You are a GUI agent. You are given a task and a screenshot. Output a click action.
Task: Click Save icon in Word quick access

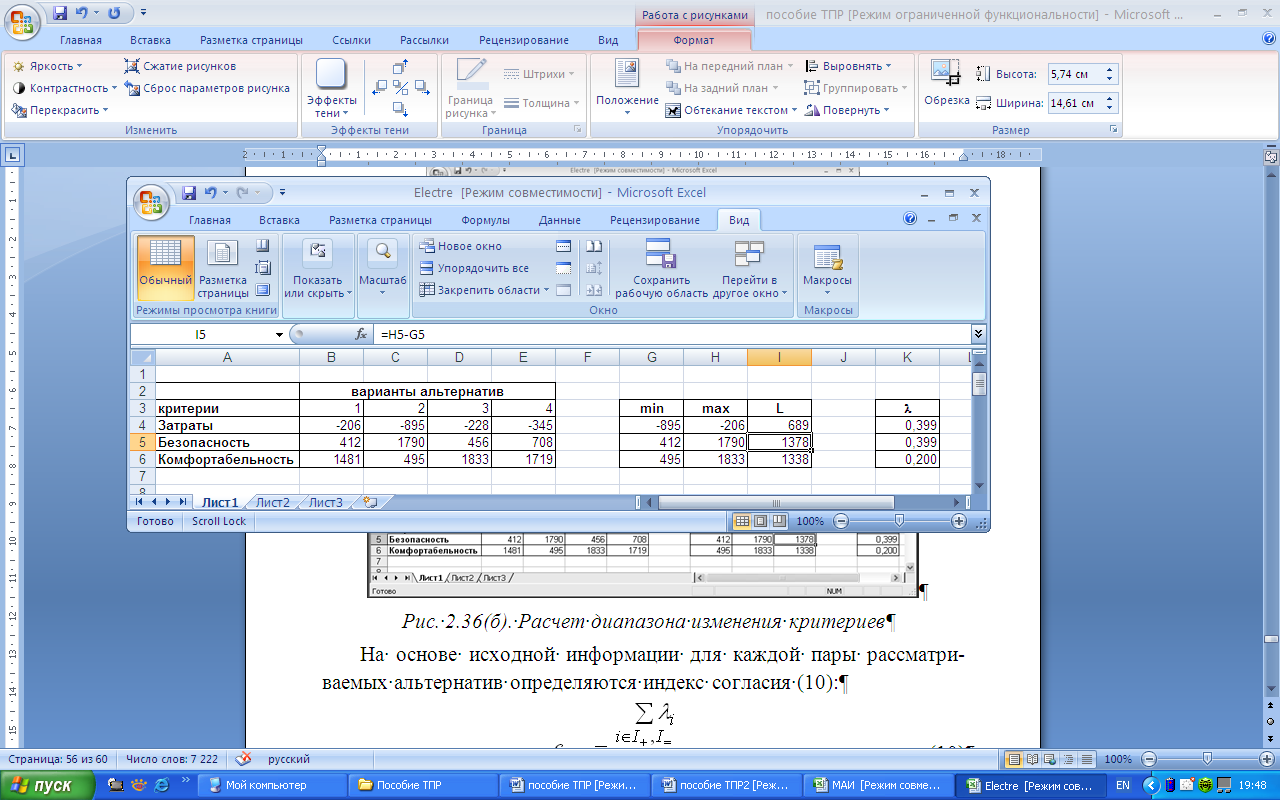coord(60,13)
